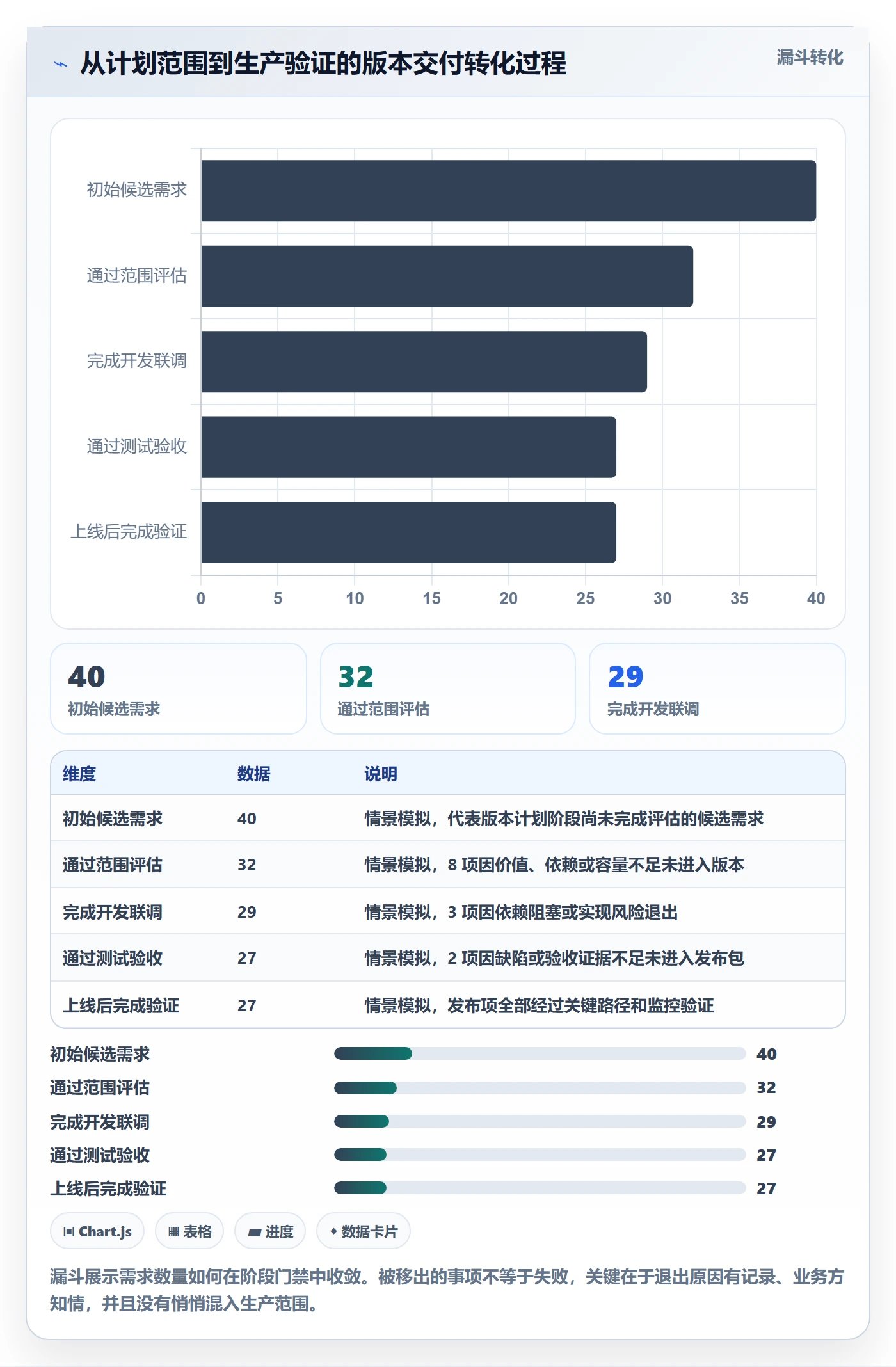Click the 完成开发联调 progress bar
This screenshot has height=1367, width=896.
click(x=540, y=1121)
